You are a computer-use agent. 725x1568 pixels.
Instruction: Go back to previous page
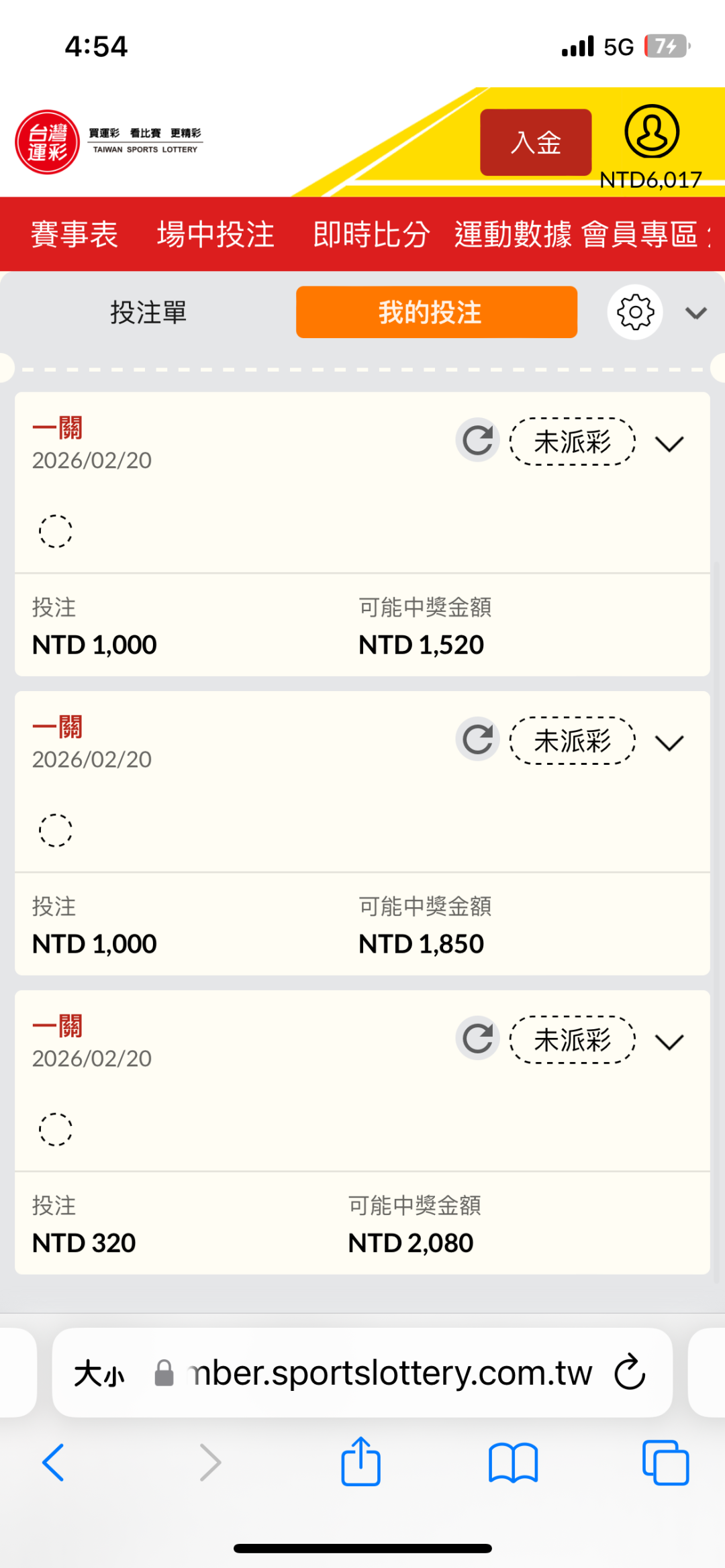point(54,1463)
